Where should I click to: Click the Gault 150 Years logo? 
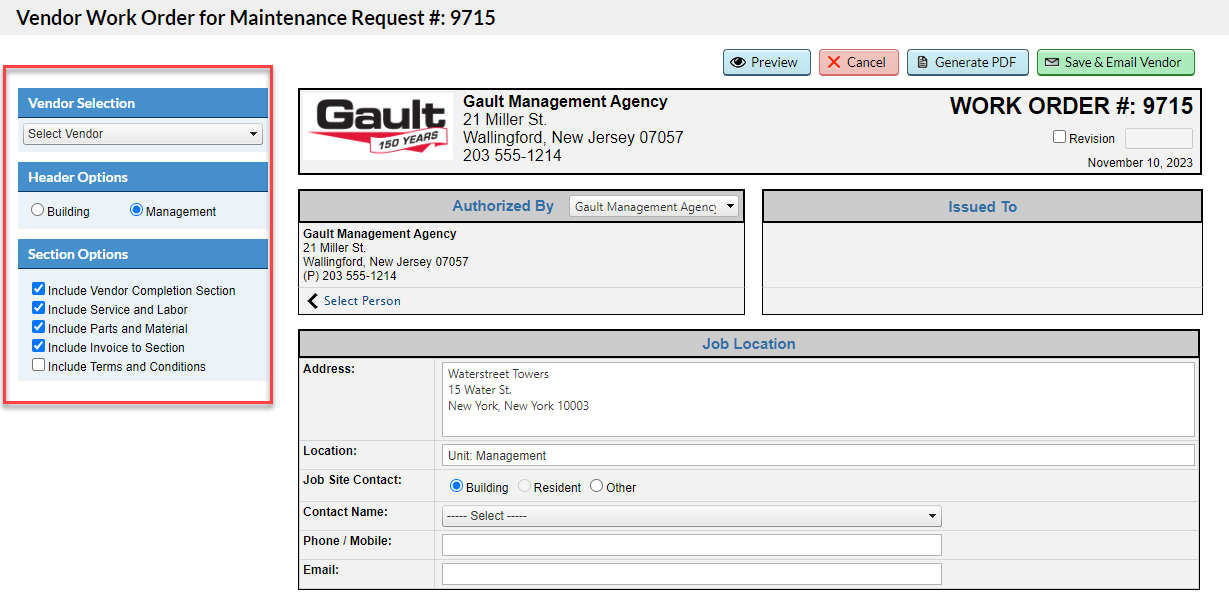tap(378, 128)
